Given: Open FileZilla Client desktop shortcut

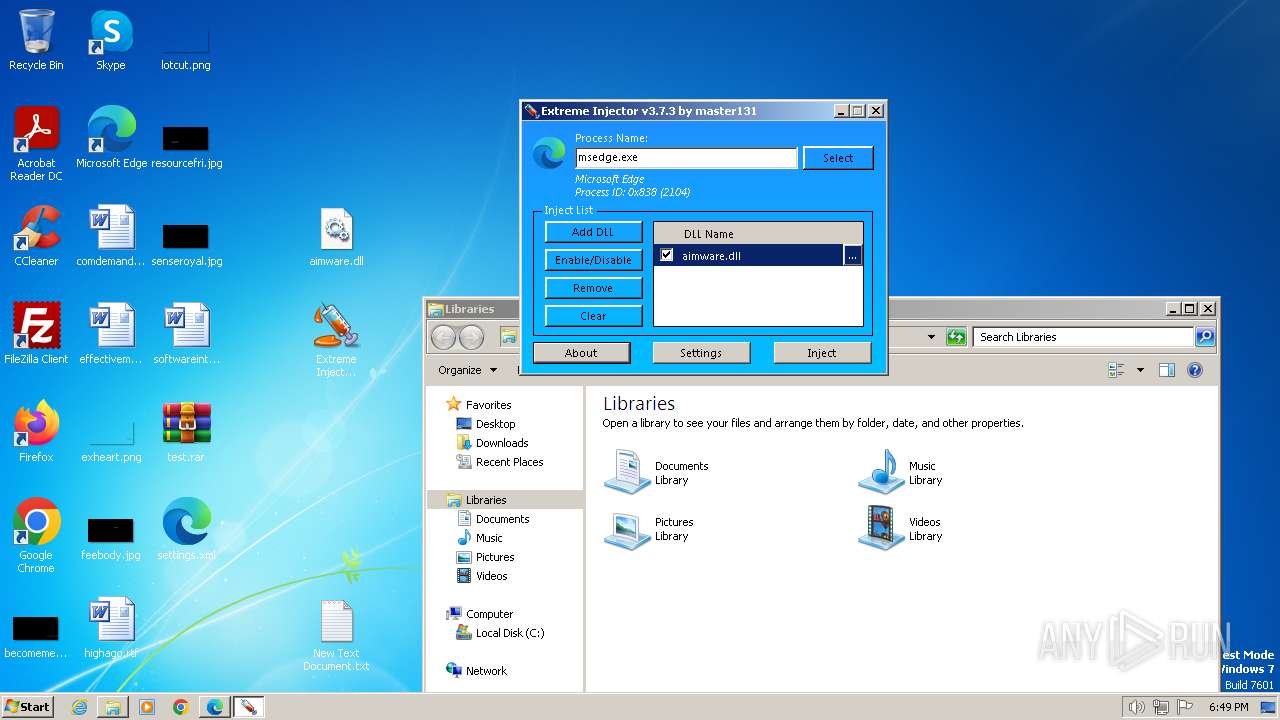Looking at the screenshot, I should click(36, 334).
